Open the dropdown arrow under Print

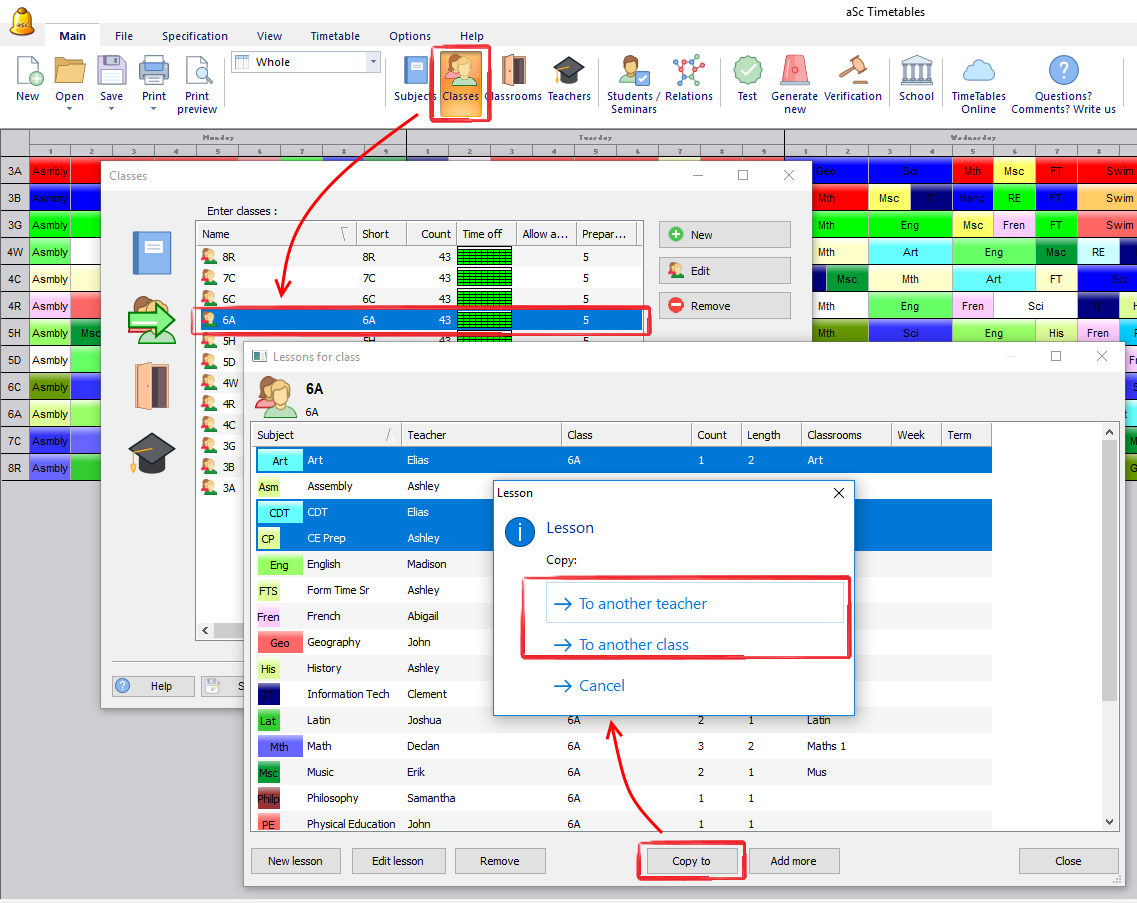pos(154,109)
